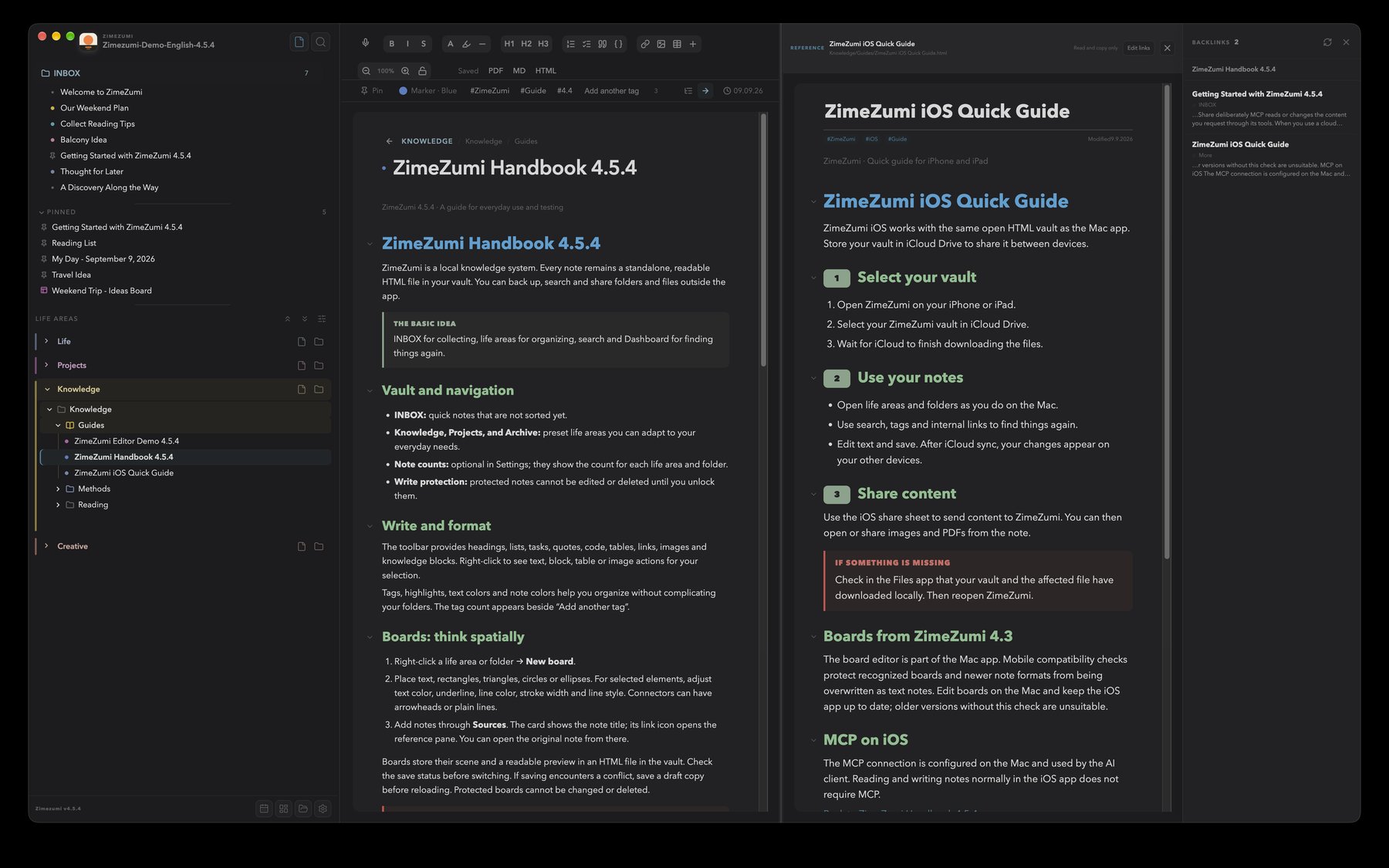Click the editor vertical scrollbar

pyautogui.click(x=764, y=239)
